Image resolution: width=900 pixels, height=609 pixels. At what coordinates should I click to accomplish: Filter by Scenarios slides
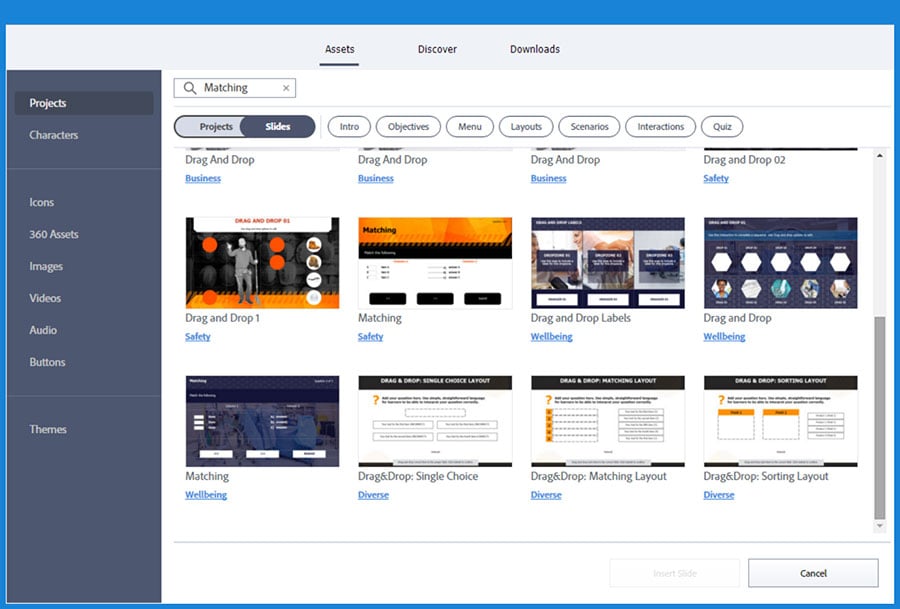pos(589,127)
